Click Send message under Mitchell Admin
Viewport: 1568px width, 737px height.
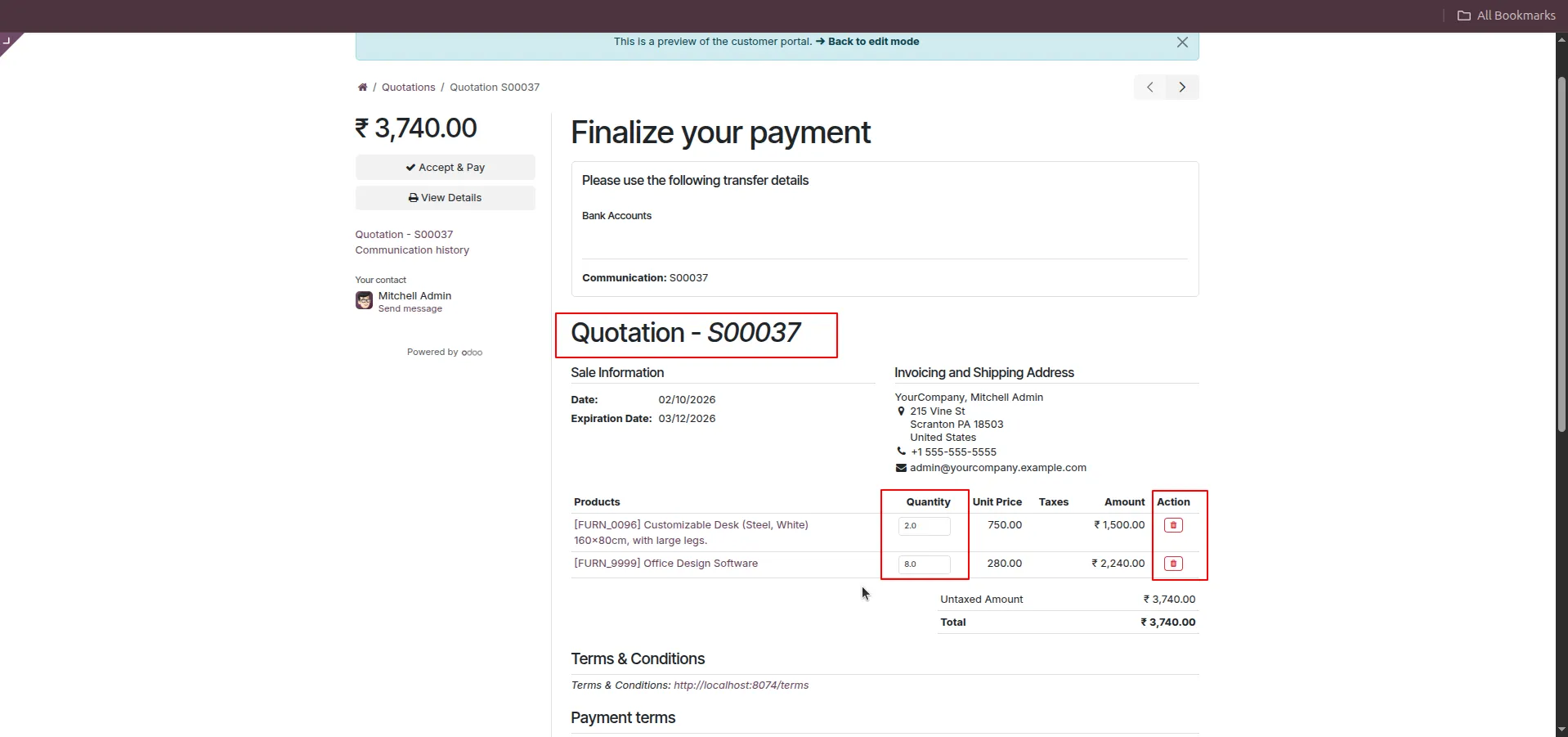[410, 309]
